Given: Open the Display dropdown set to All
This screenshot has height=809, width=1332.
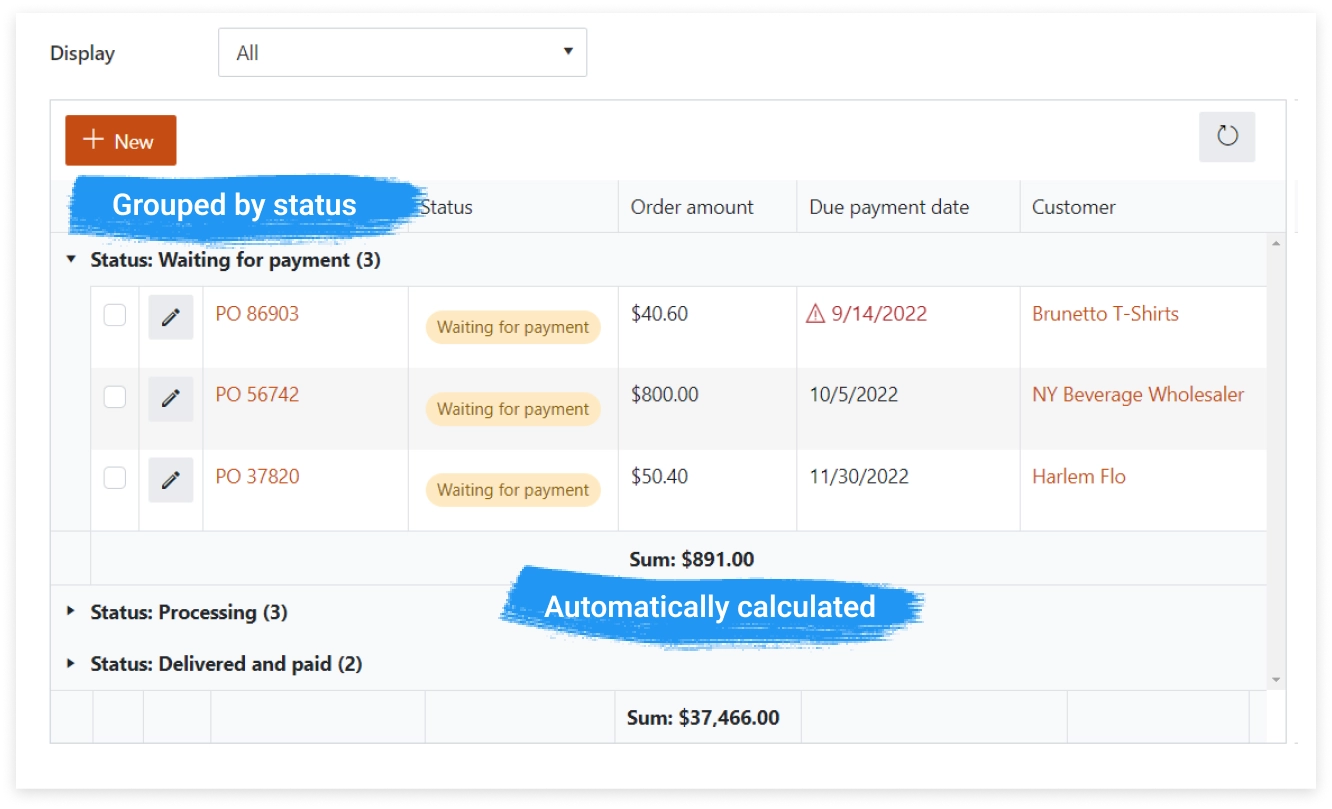Looking at the screenshot, I should coord(402,53).
